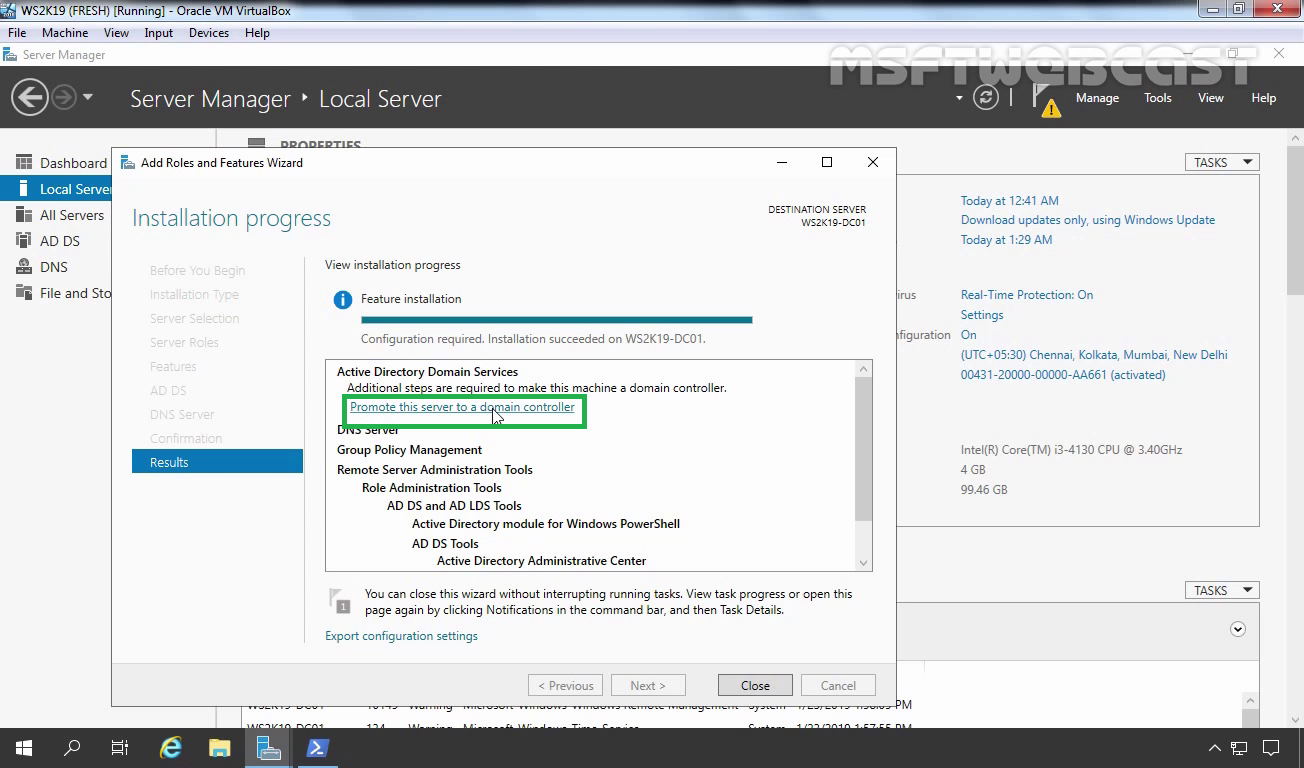
Task: Select DNS in the sidebar
Action: (x=56, y=267)
